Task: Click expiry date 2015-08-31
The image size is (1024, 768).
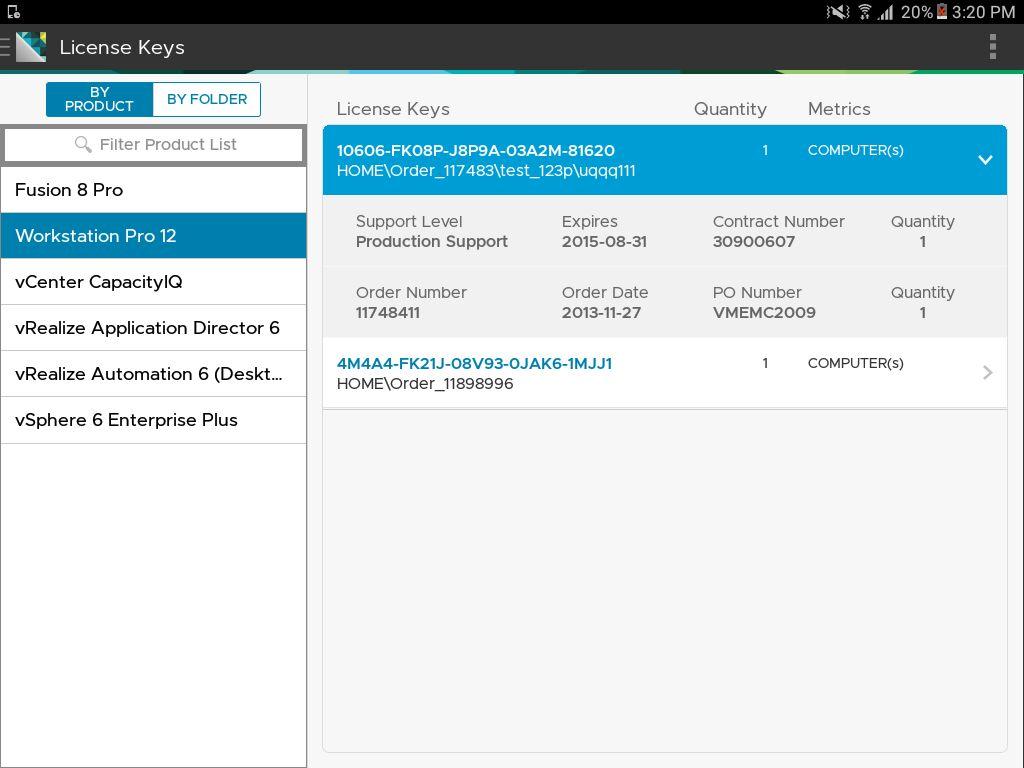Action: point(604,242)
